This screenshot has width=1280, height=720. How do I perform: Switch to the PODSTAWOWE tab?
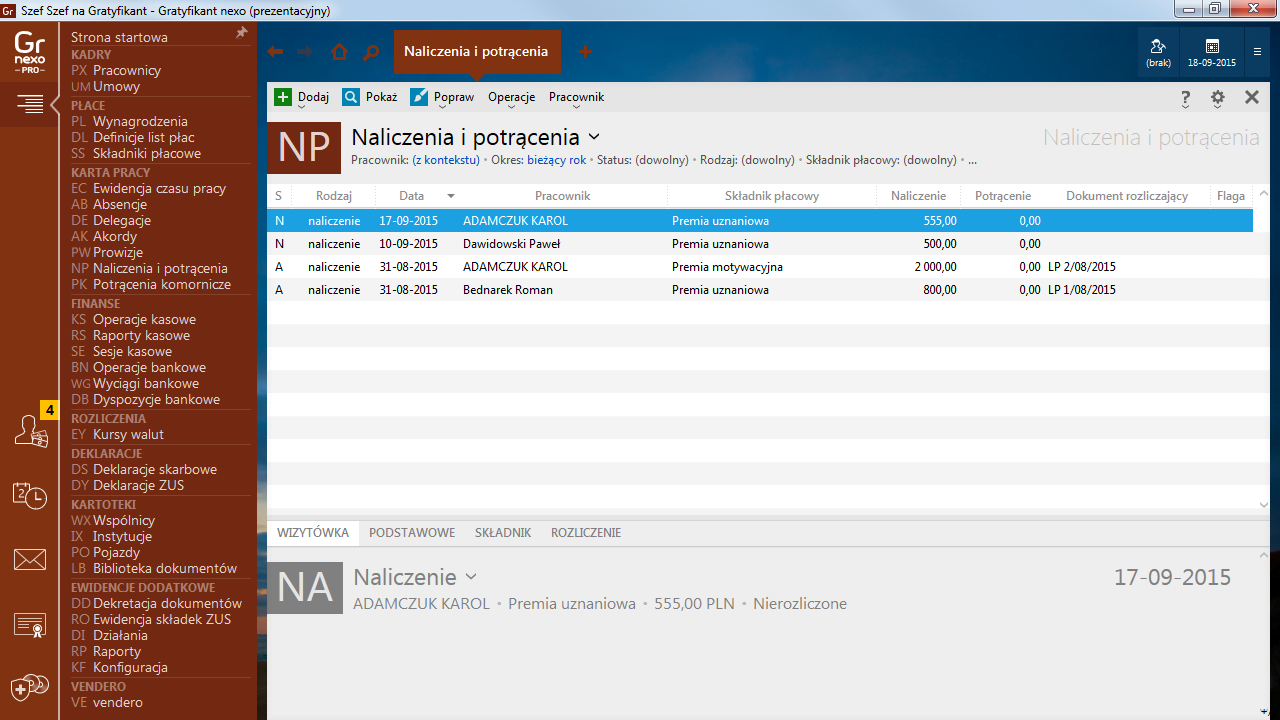point(412,533)
